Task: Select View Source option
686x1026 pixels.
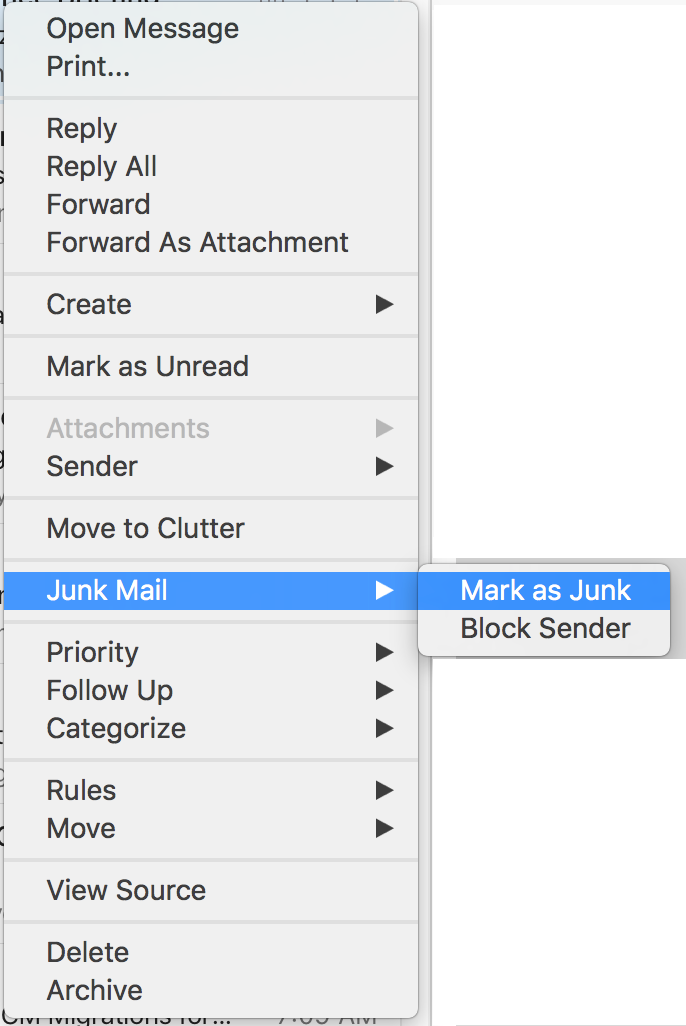Action: click(211, 891)
